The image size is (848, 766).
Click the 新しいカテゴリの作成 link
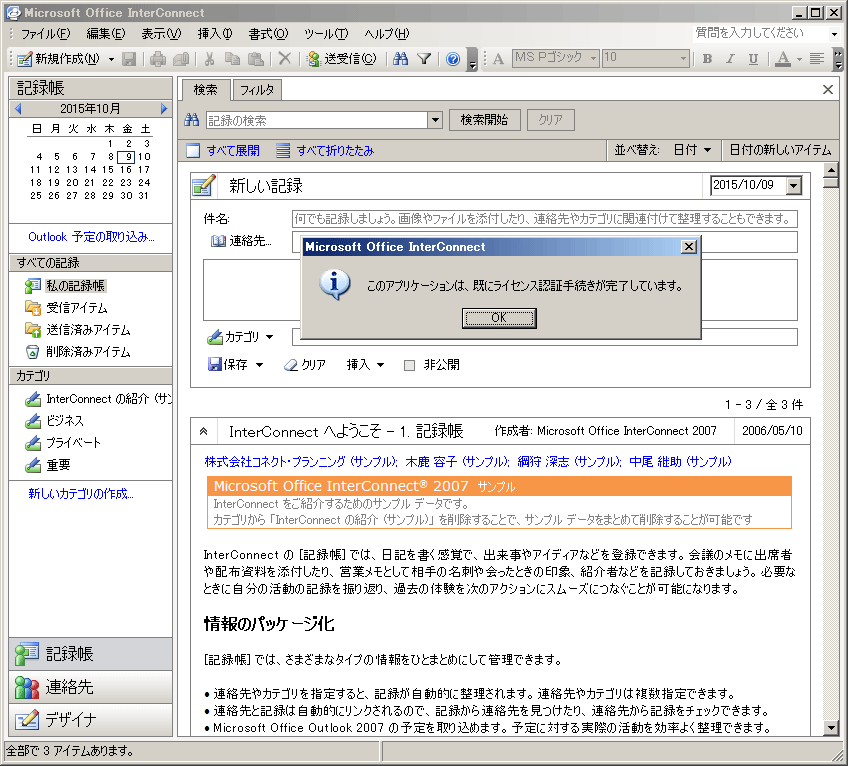click(x=81, y=494)
